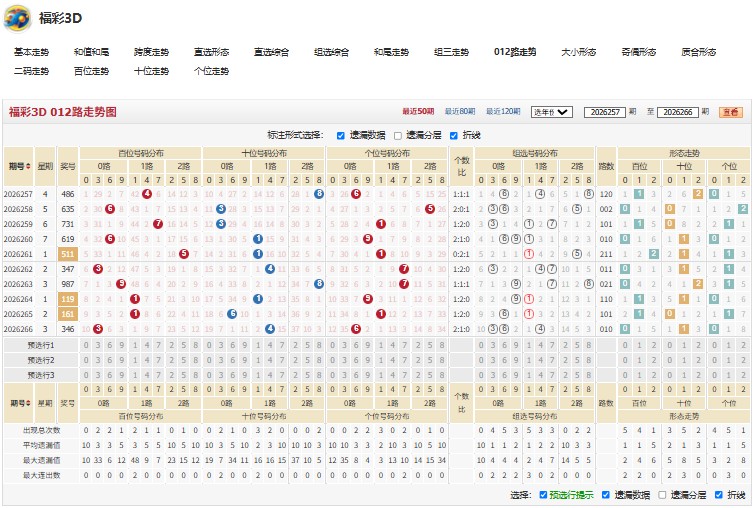Toggle 遗漏数据 checkbox in bottom 选择 row
754x508 pixels.
click(x=606, y=495)
